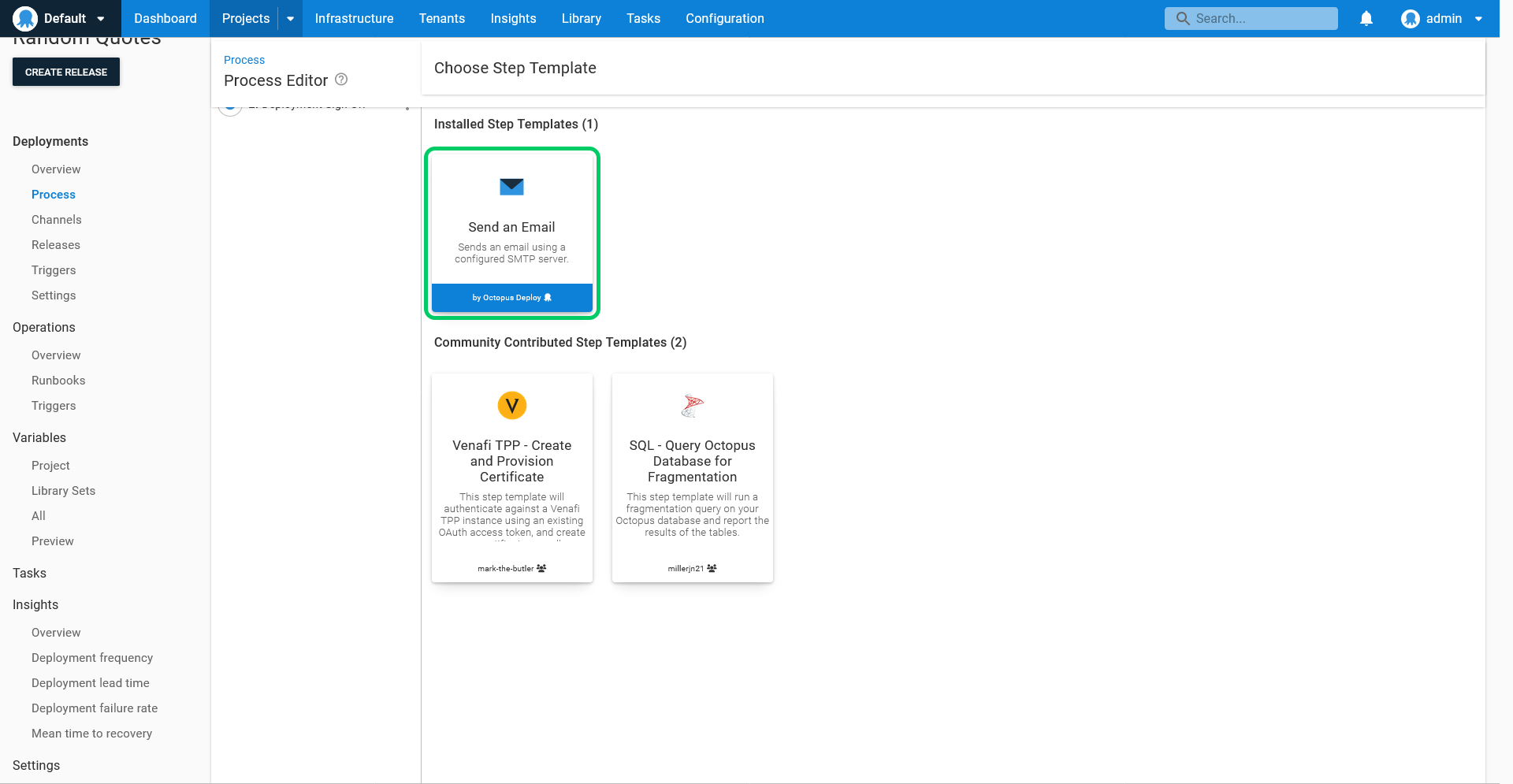Open Runbooks in the sidebar
Screen dimensions: 1513x784
click(x=58, y=381)
